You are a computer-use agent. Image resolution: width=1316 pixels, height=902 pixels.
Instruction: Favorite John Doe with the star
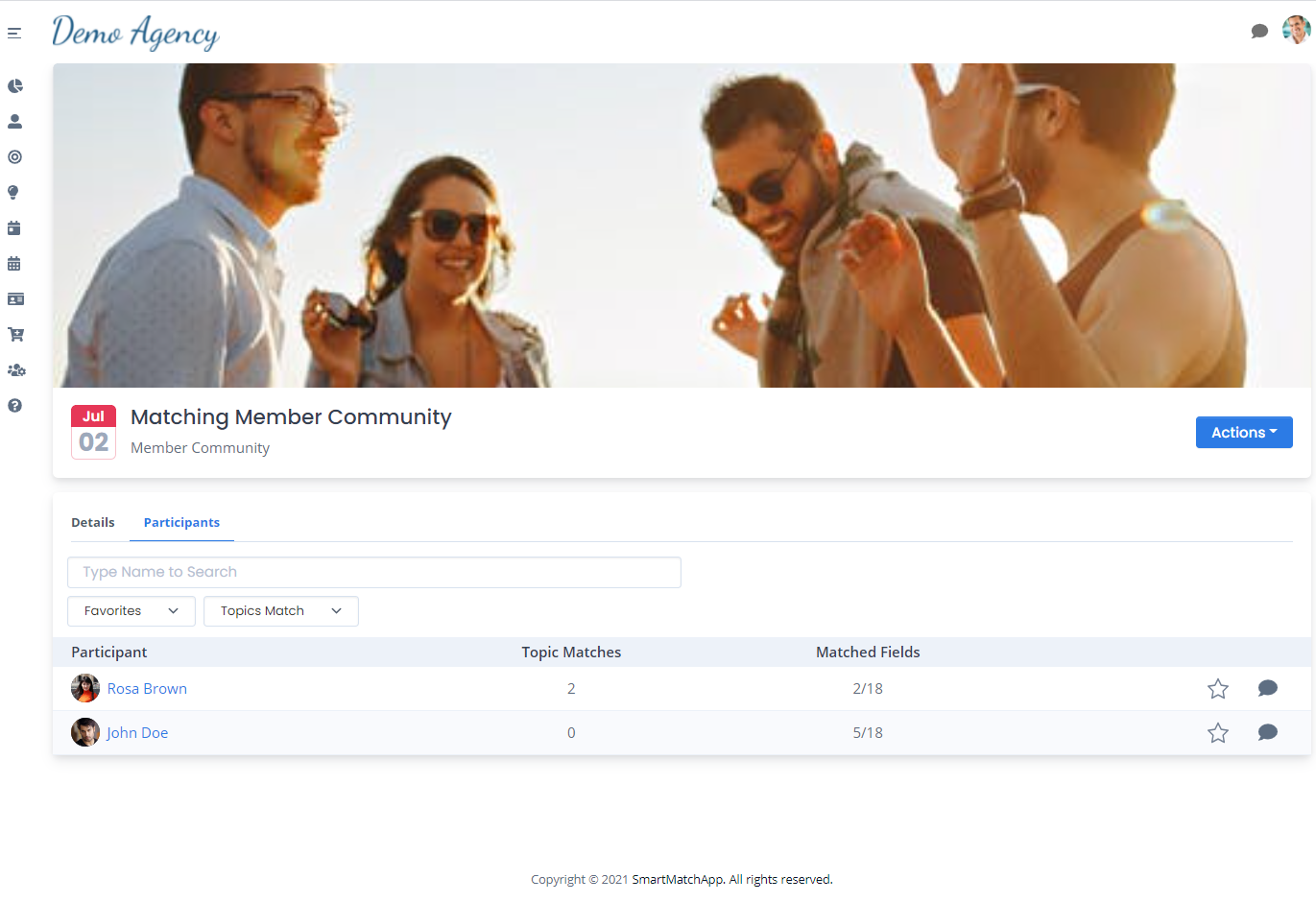(x=1217, y=732)
